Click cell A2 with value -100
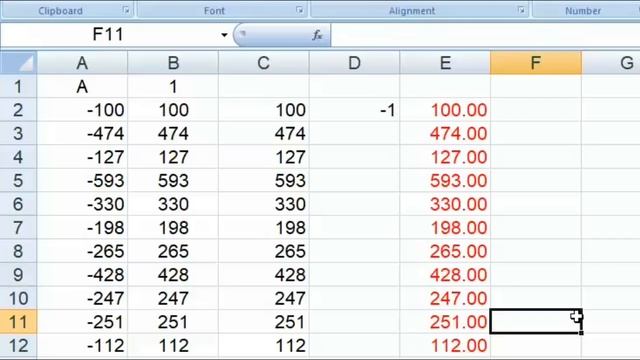The image size is (640, 360). tap(82, 110)
